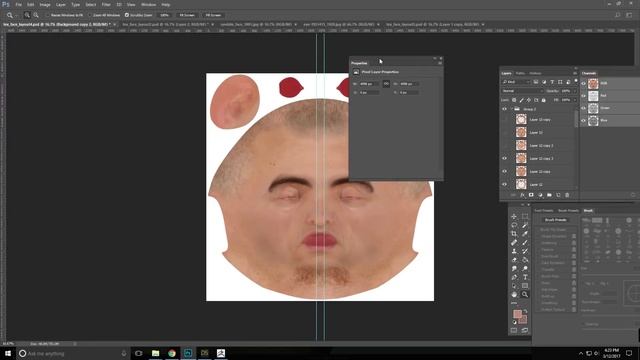The image size is (640, 360).
Task: Click the 100% zoom button
Action: pyautogui.click(x=164, y=15)
